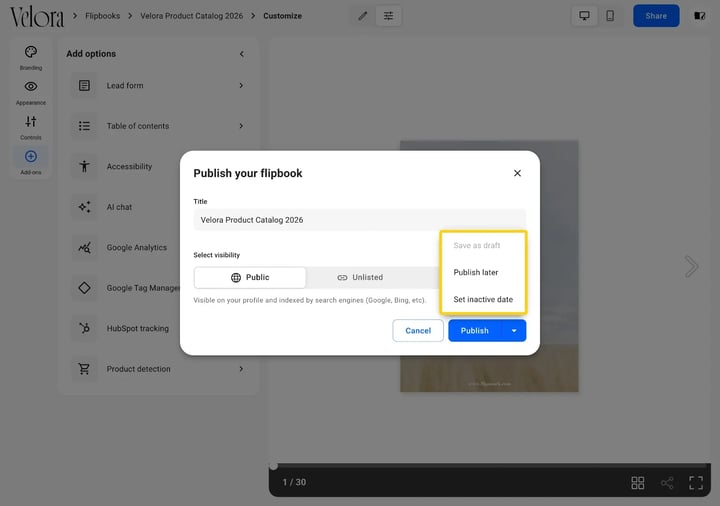Enter fullscreen mode in viewer
This screenshot has height=506, width=720.
696,483
